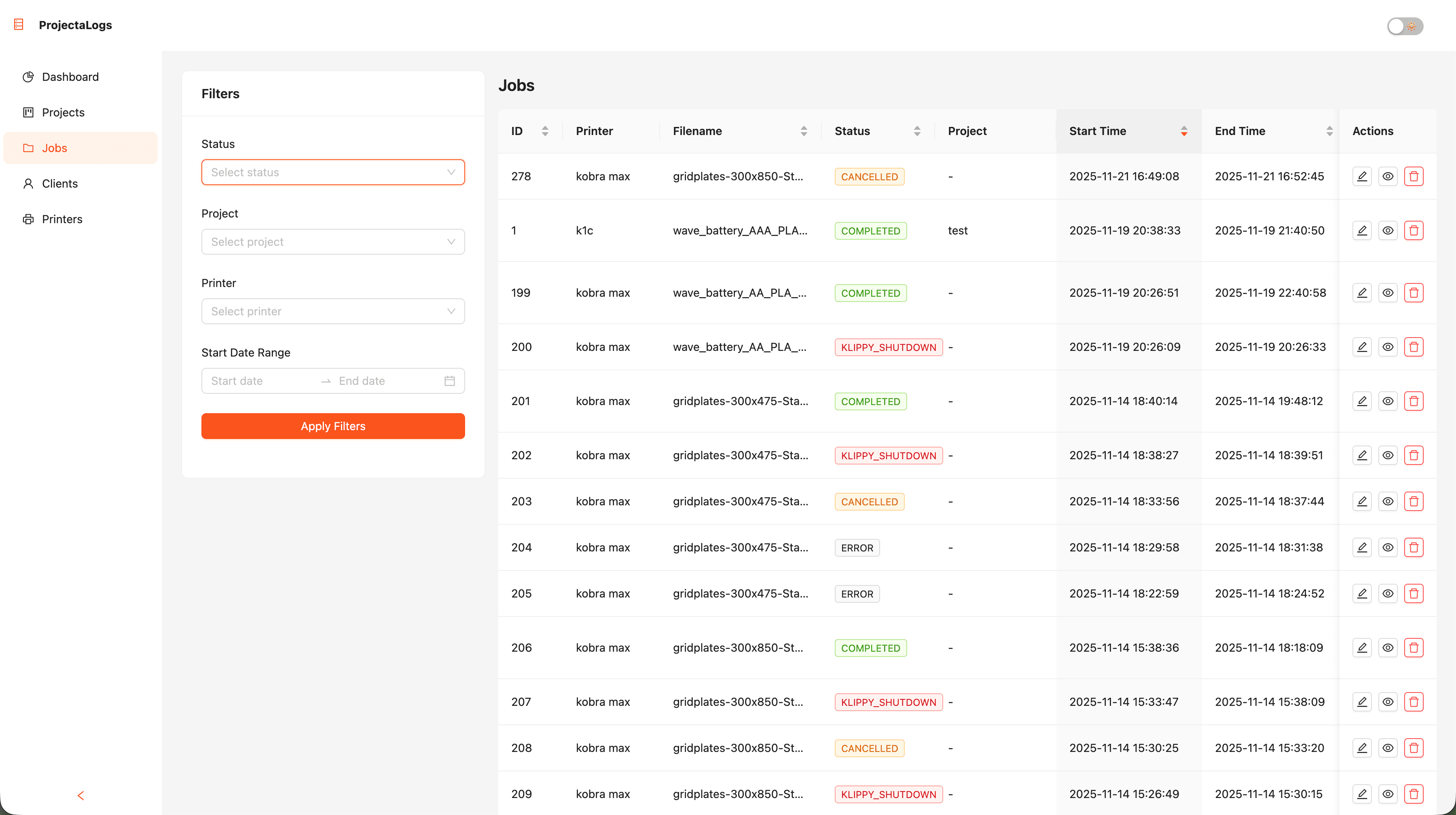Edit job 278 with pencil icon
The width and height of the screenshot is (1456, 815).
(1362, 176)
